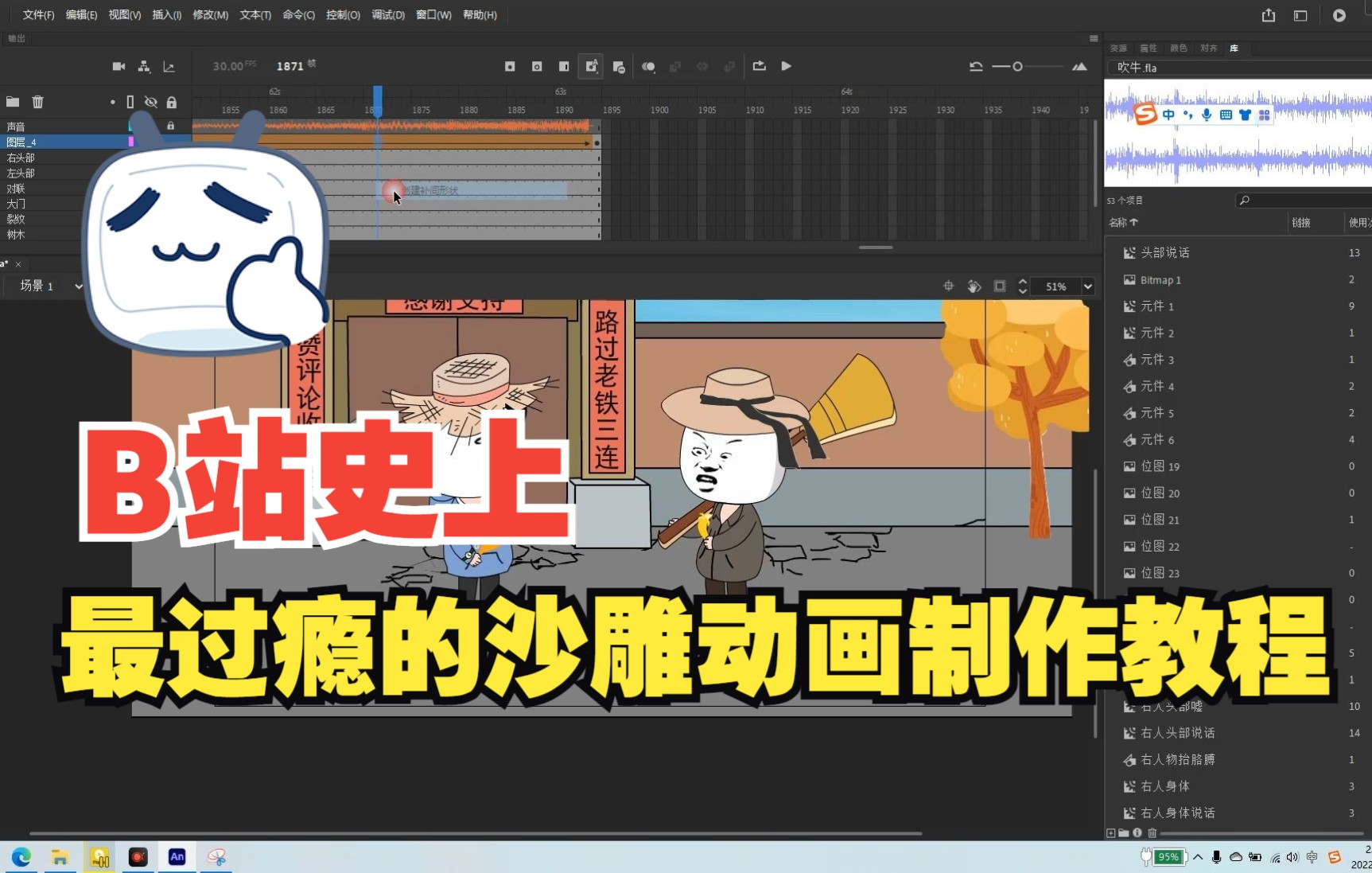Play the timeline animation
This screenshot has width=1372, height=873.
pyautogui.click(x=786, y=66)
